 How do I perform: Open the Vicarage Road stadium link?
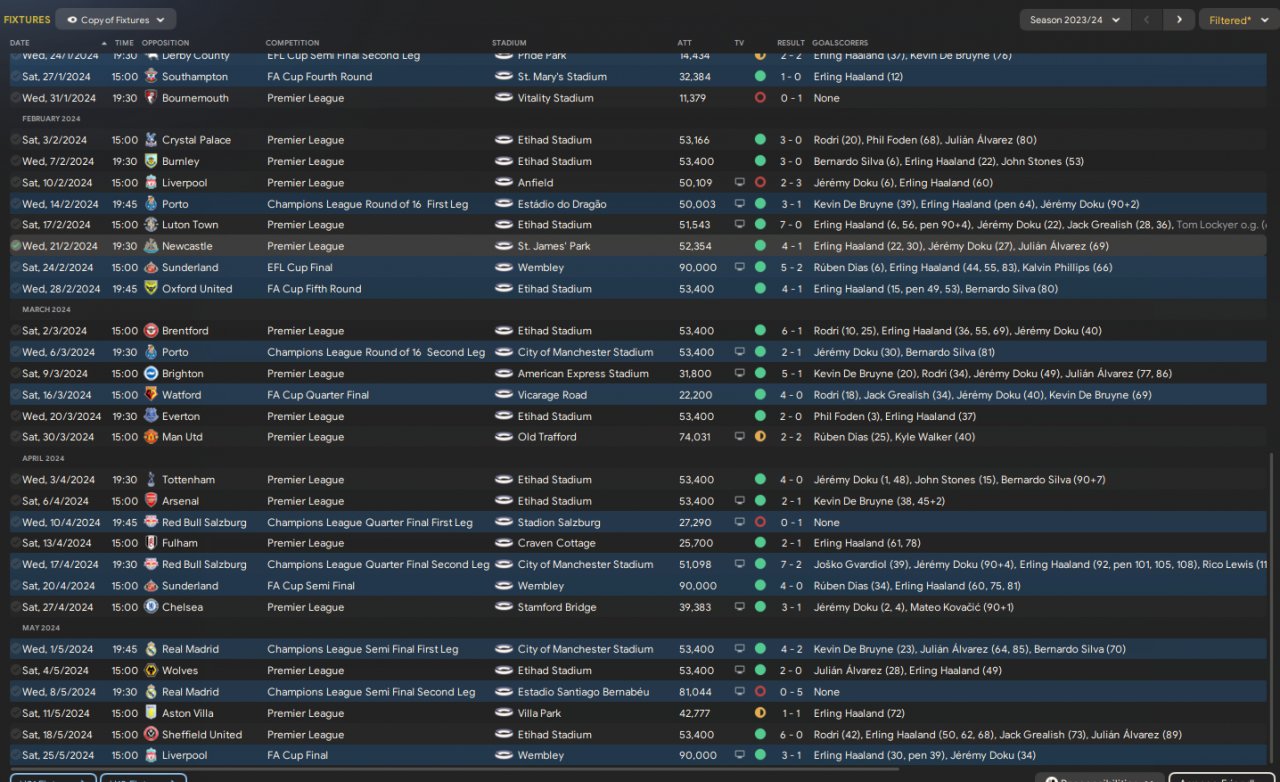coord(552,395)
